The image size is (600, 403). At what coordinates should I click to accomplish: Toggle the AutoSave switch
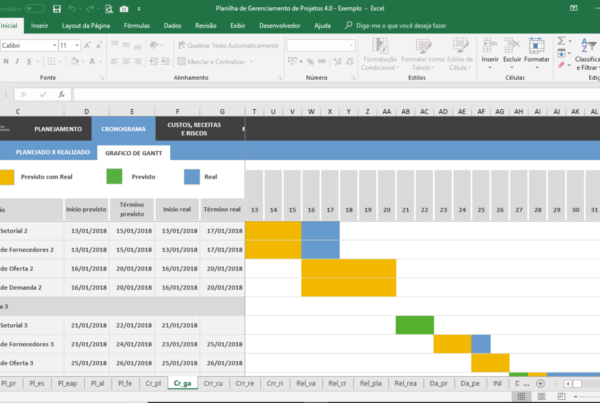pyautogui.click(x=34, y=8)
